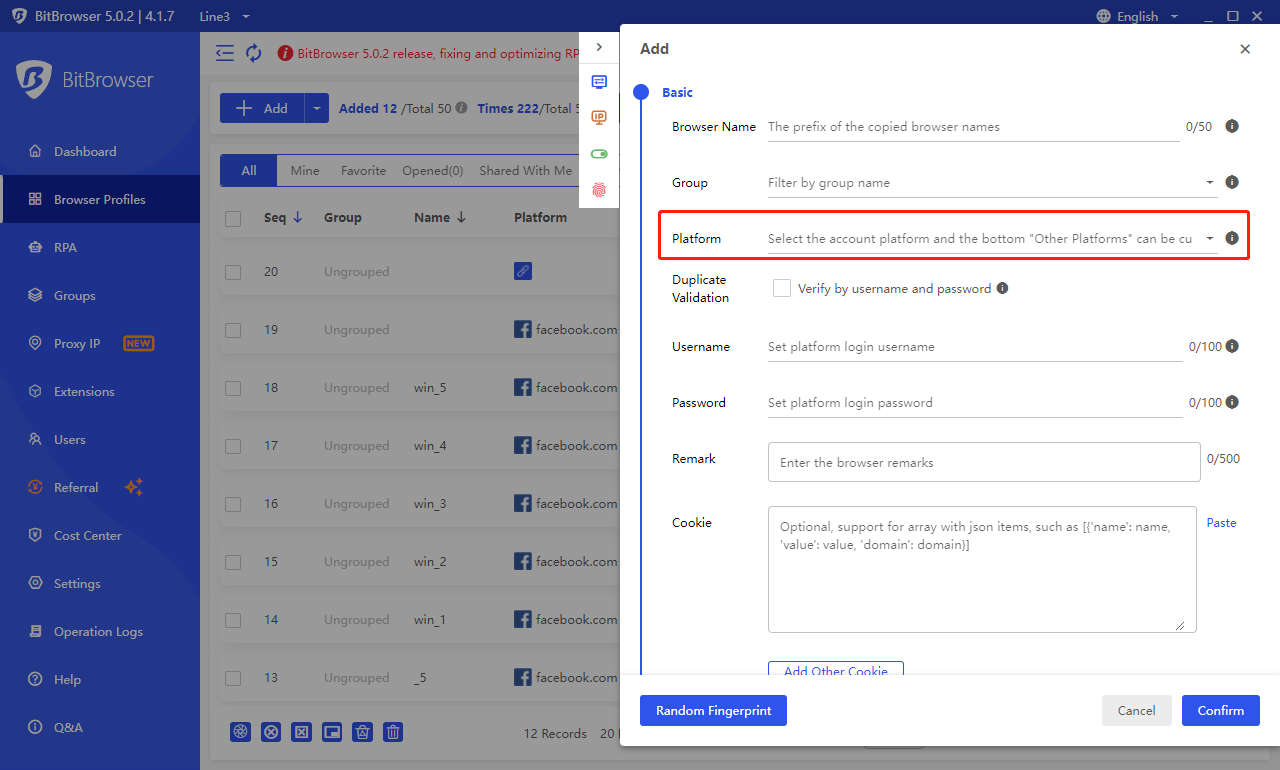This screenshot has width=1280, height=770.
Task: Click the circled-X icon in the bottom toolbar
Action: coord(271,732)
